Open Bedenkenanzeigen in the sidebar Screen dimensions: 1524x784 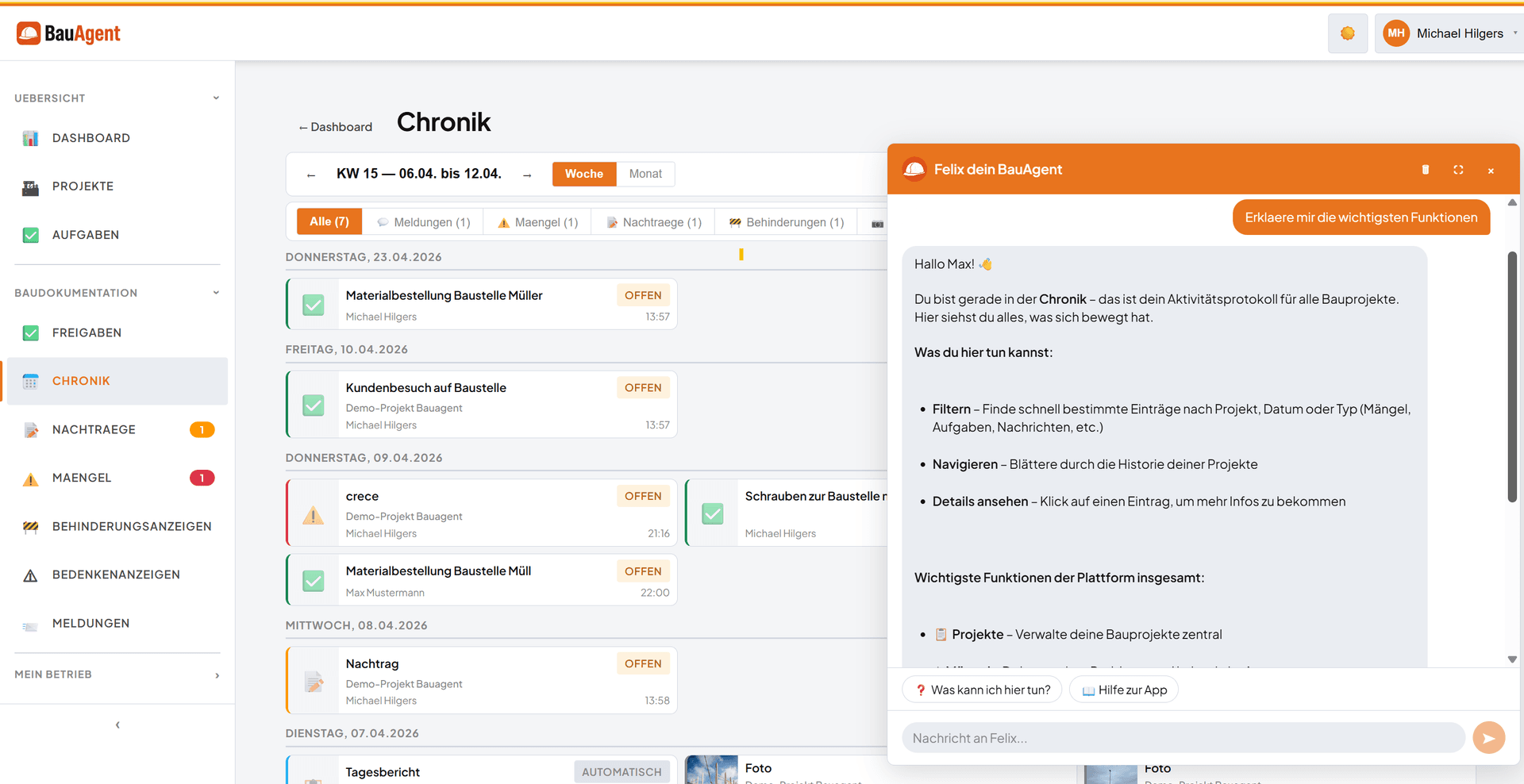(x=116, y=575)
